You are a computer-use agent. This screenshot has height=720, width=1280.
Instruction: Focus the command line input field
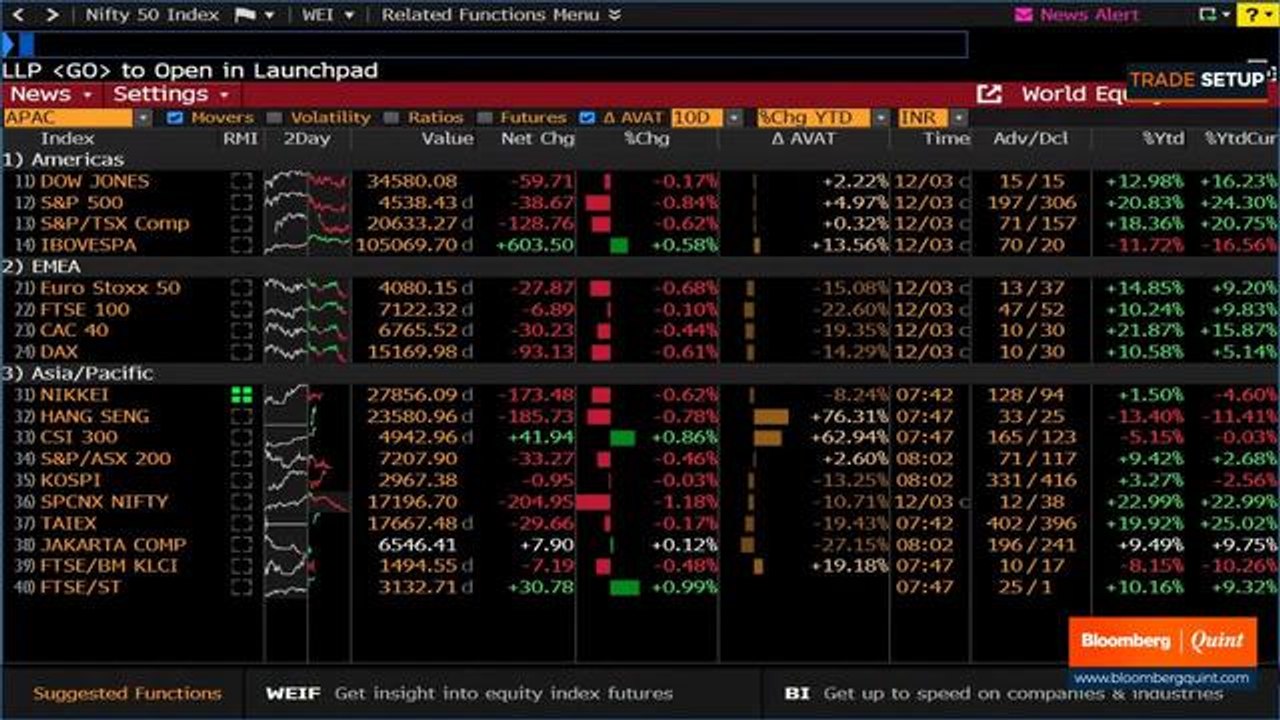pos(485,44)
